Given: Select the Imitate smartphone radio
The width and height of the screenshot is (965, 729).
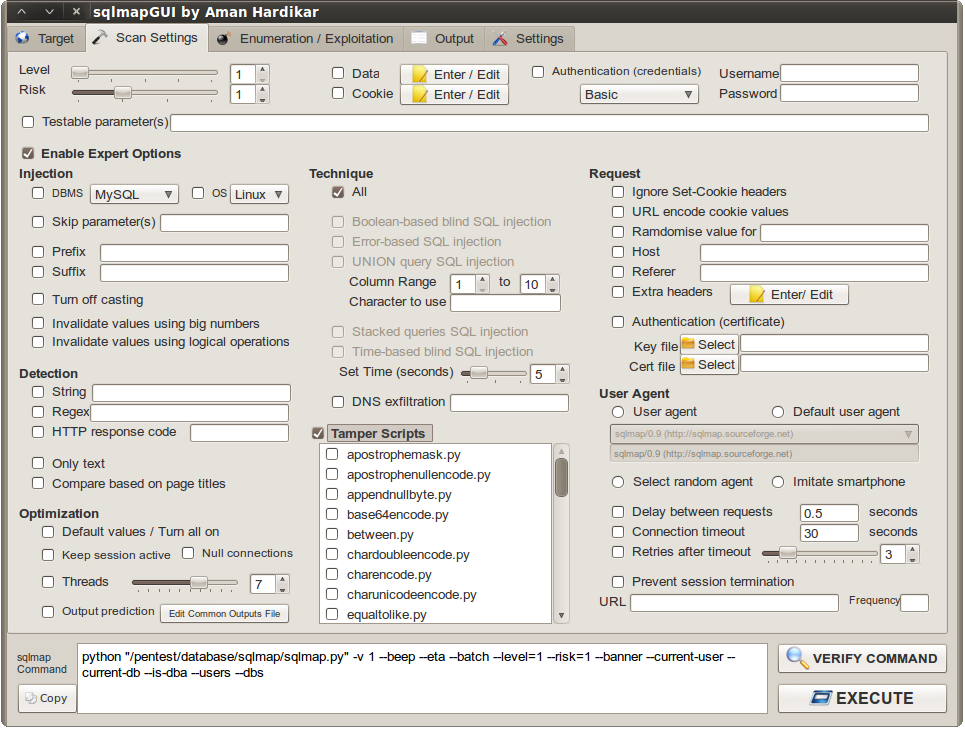Looking at the screenshot, I should point(778,482).
